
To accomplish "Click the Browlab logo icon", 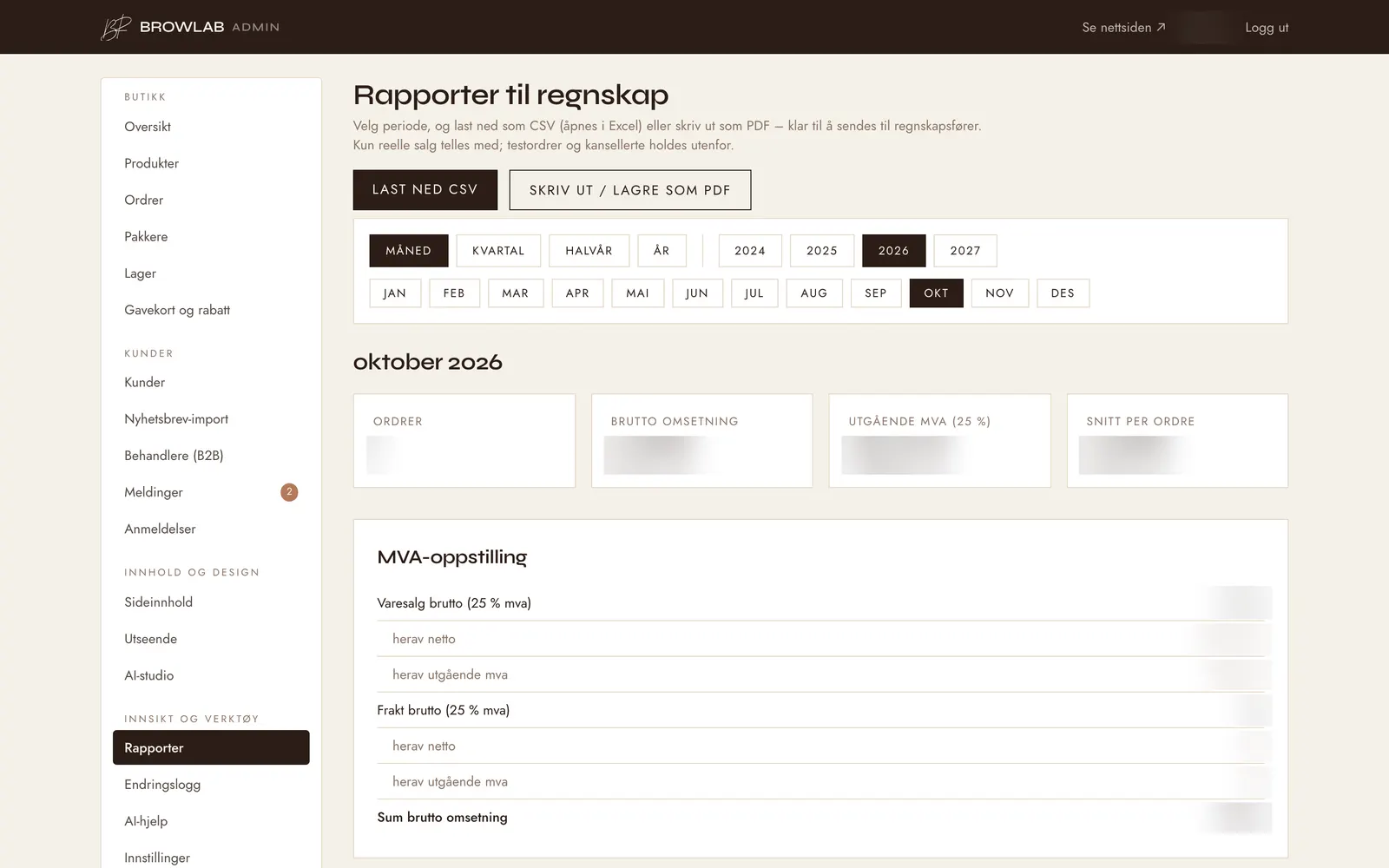I will tap(115, 27).
